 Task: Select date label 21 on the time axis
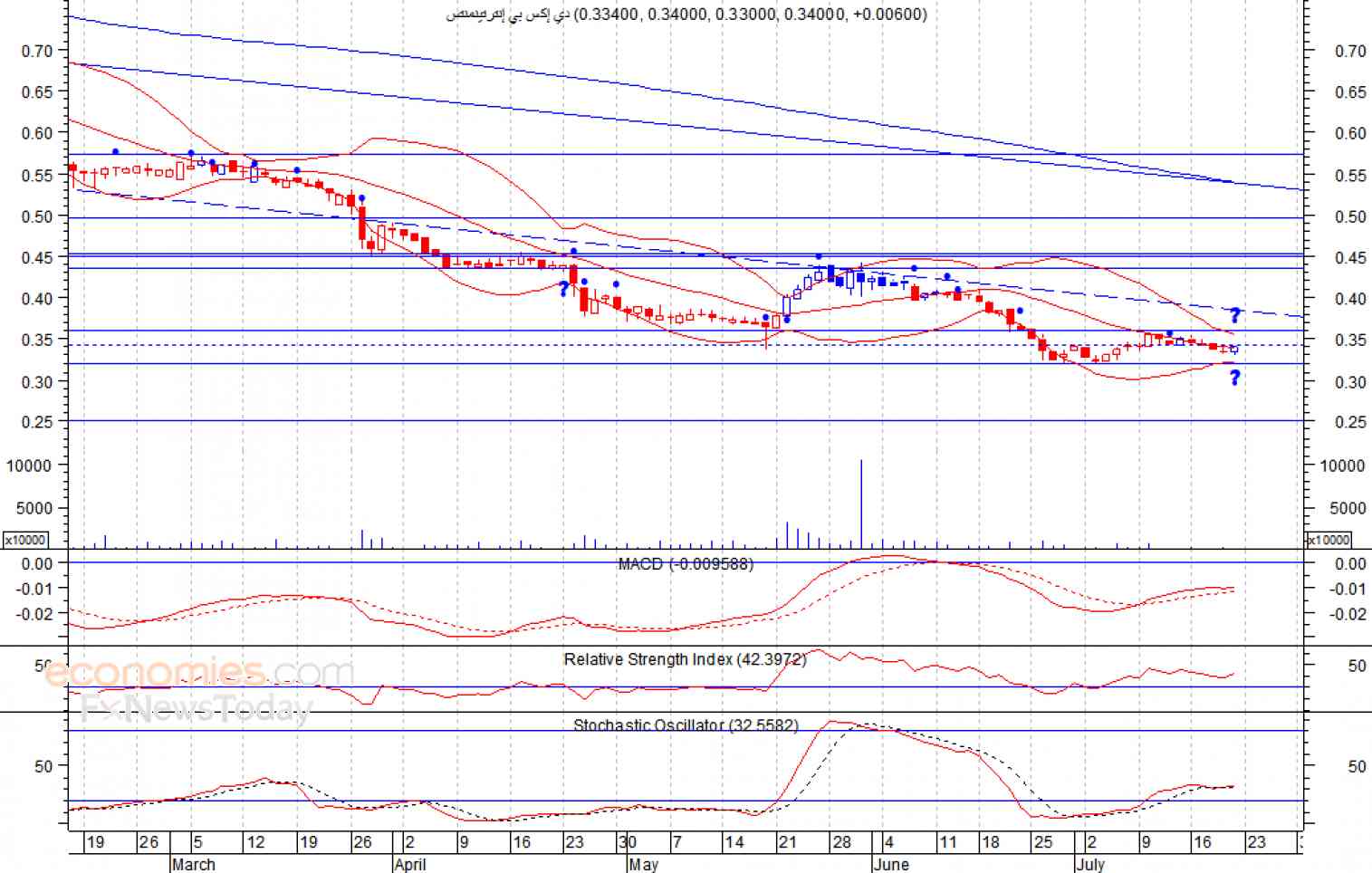click(788, 842)
